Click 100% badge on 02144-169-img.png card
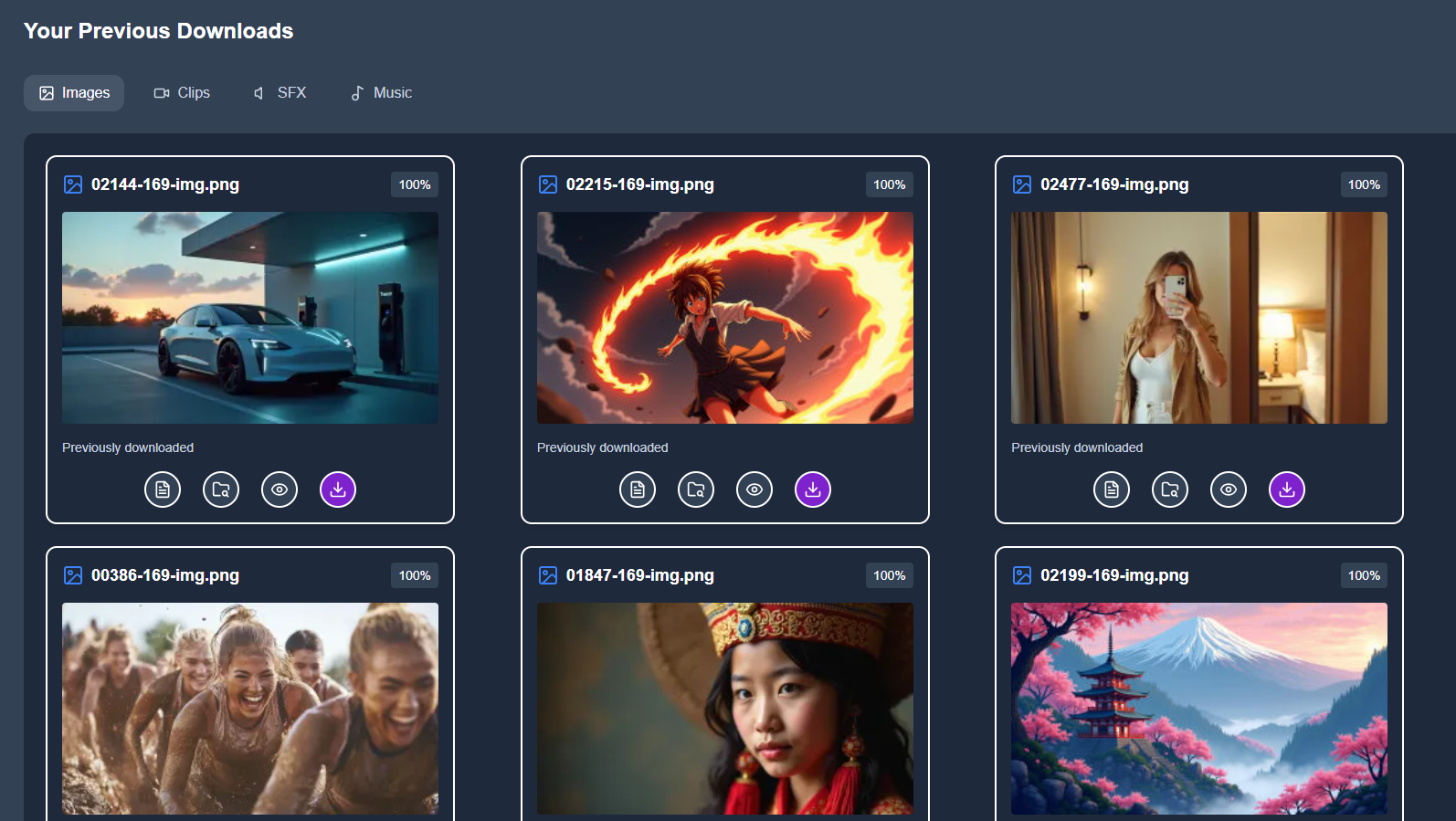This screenshot has width=1456, height=821. coord(415,184)
